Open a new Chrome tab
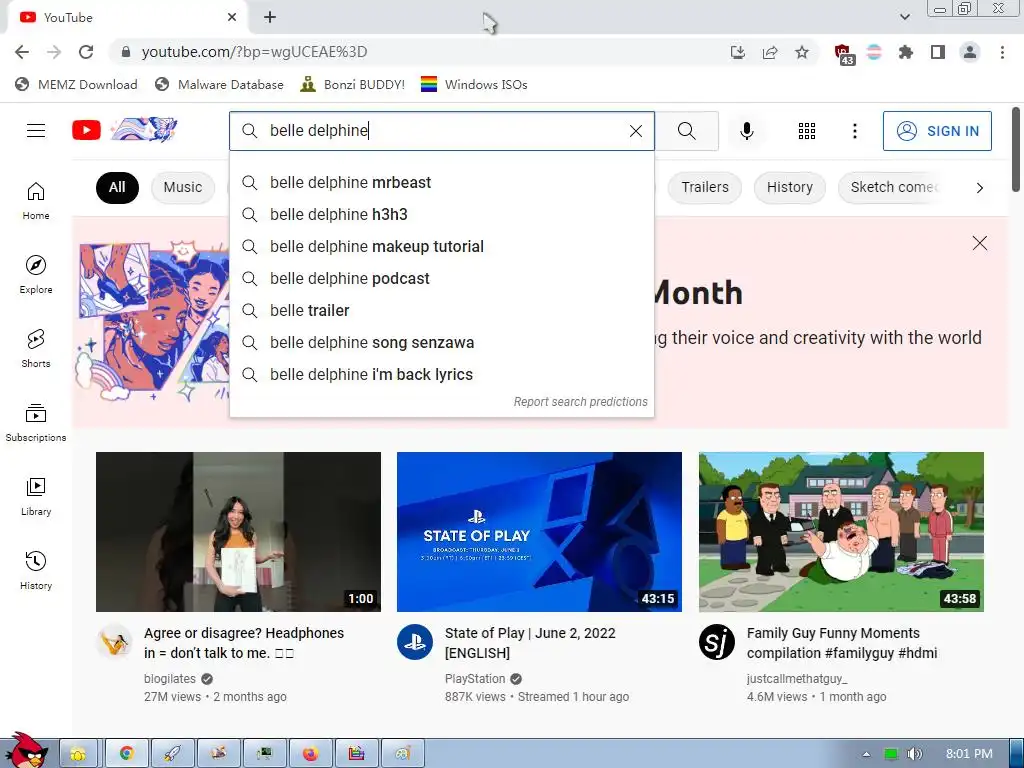This screenshot has height=768, width=1024. [270, 18]
